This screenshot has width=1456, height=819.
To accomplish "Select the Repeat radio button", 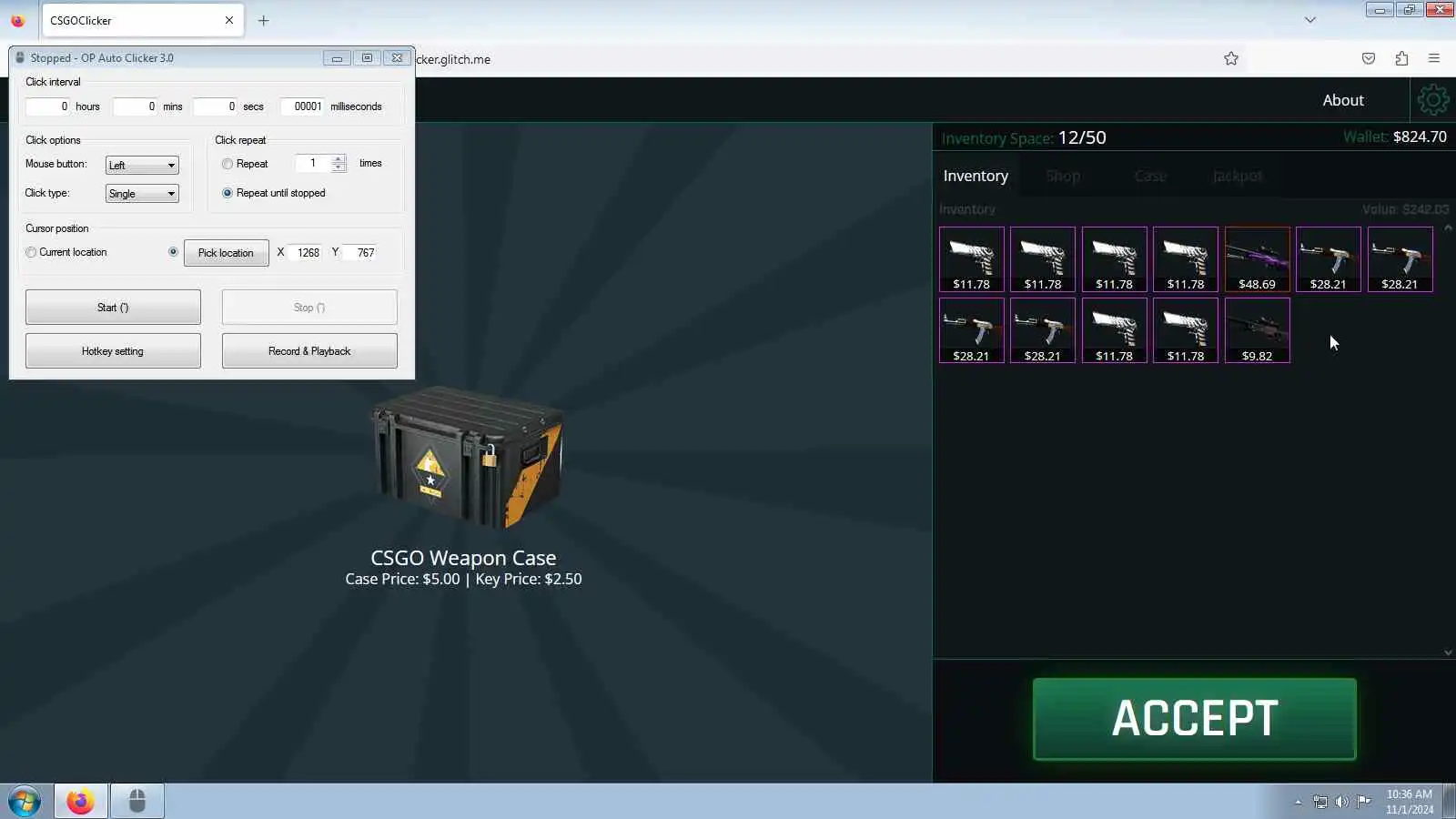I will [x=227, y=164].
